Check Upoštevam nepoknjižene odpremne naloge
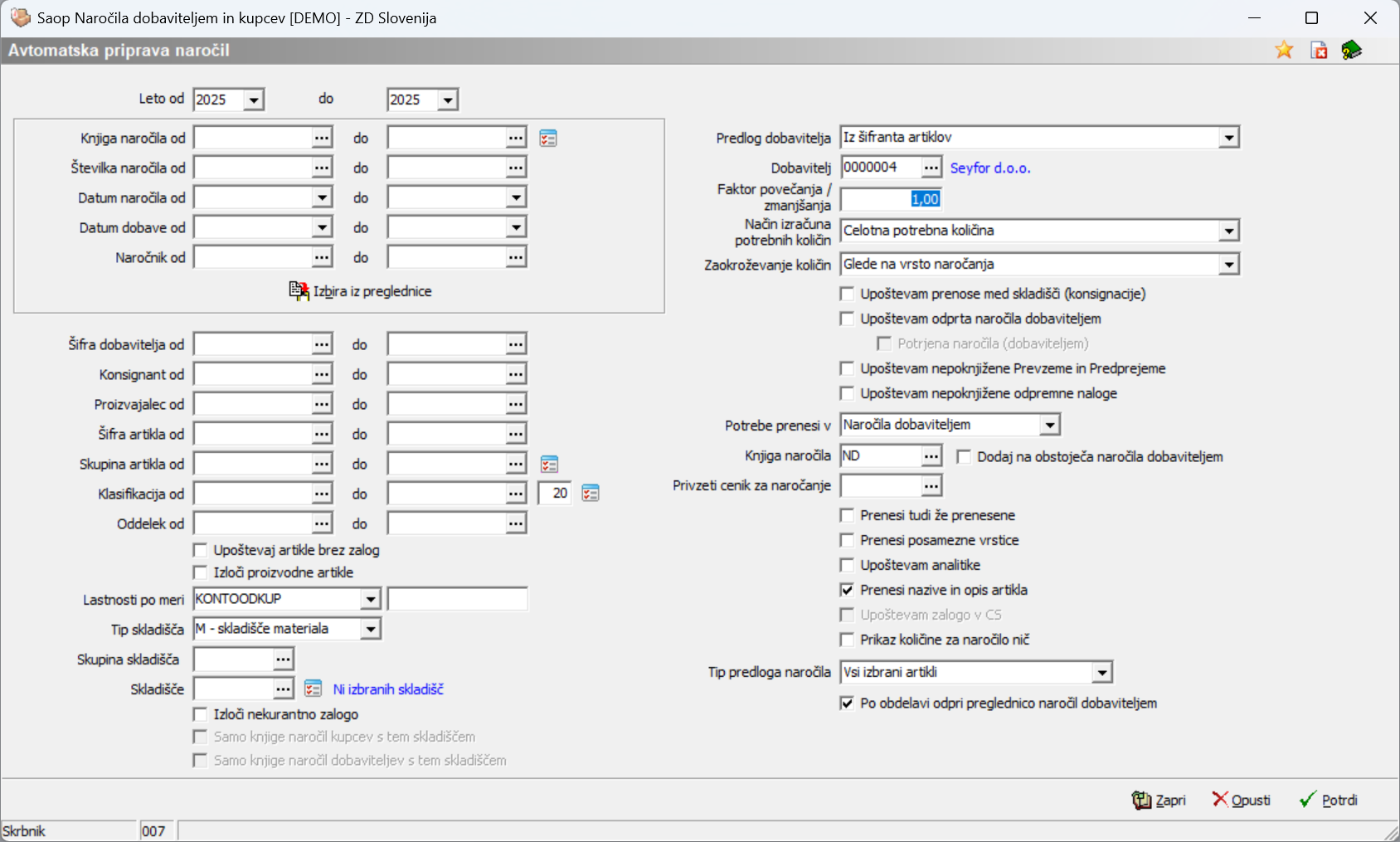The image size is (1400, 842). pos(847,393)
